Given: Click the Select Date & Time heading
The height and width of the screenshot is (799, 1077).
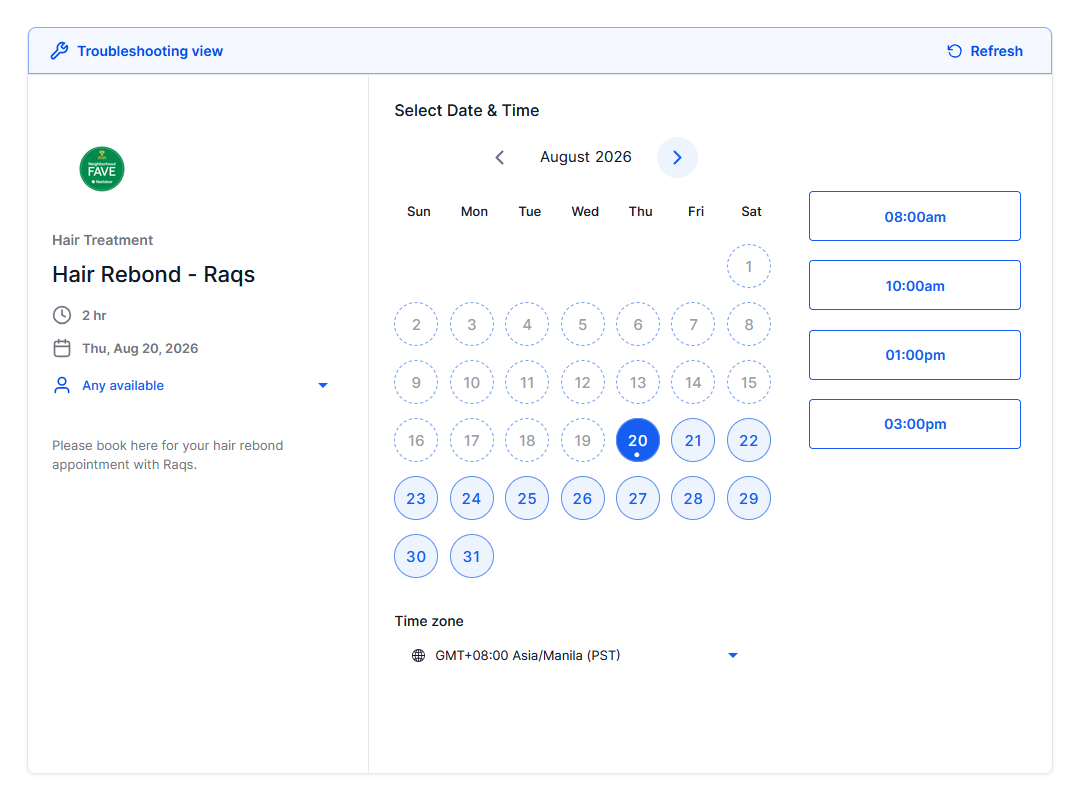Looking at the screenshot, I should point(466,110).
